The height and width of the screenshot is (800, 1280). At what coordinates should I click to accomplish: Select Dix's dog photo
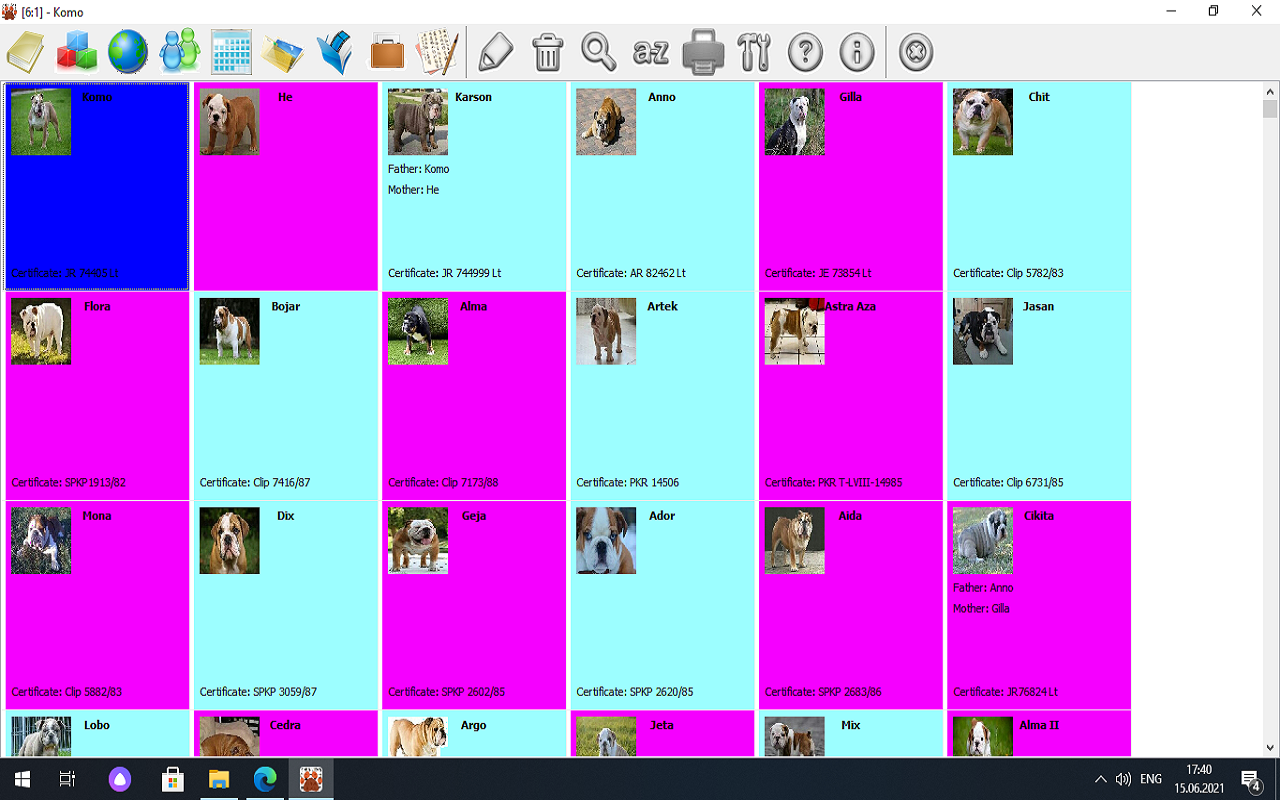click(x=229, y=541)
